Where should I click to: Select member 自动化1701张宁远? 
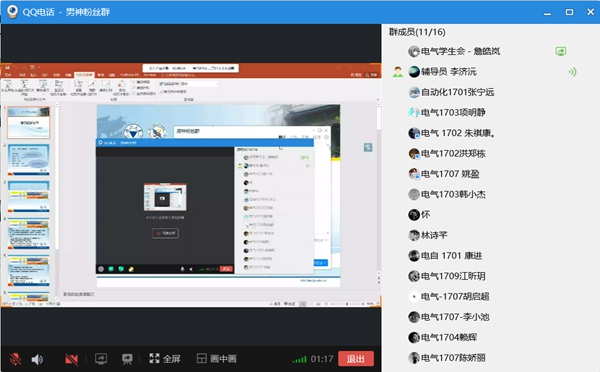[452, 92]
